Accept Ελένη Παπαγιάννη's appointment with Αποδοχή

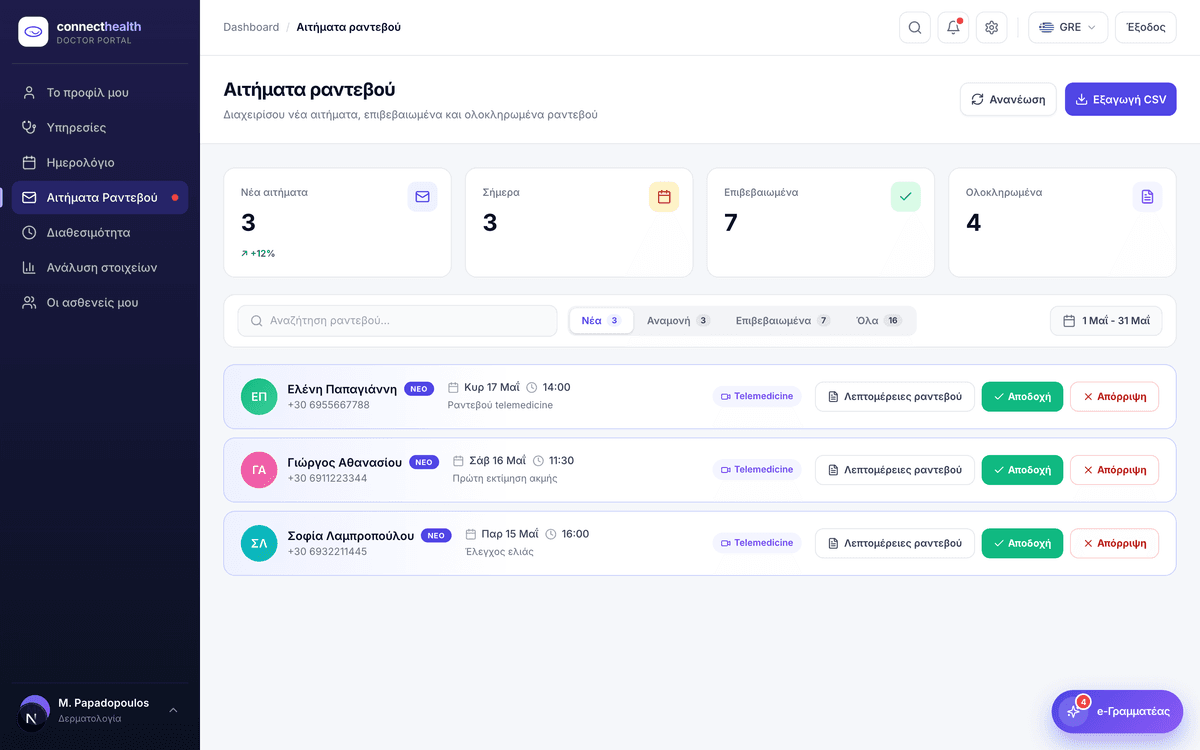[x=1022, y=397]
